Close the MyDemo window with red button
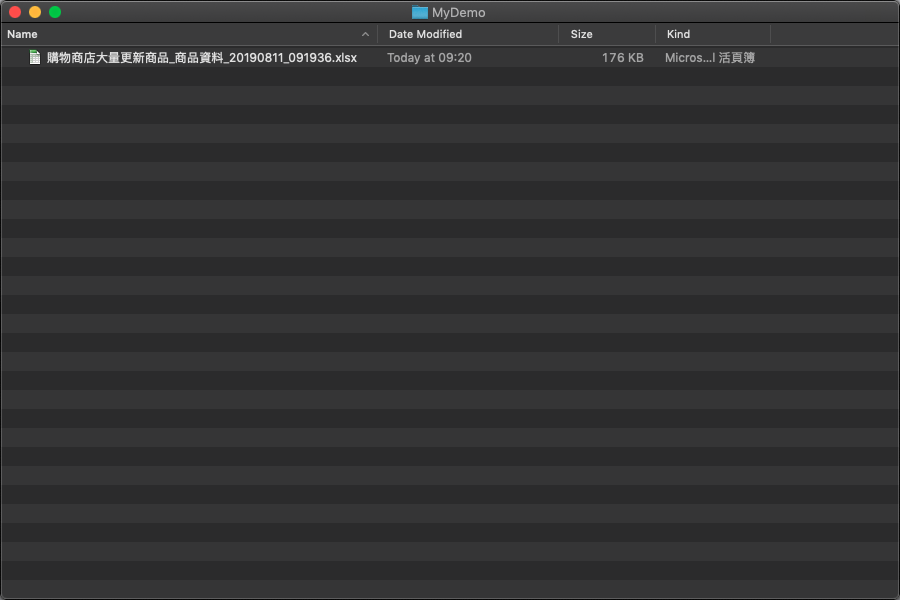This screenshot has width=900, height=600. pos(15,12)
